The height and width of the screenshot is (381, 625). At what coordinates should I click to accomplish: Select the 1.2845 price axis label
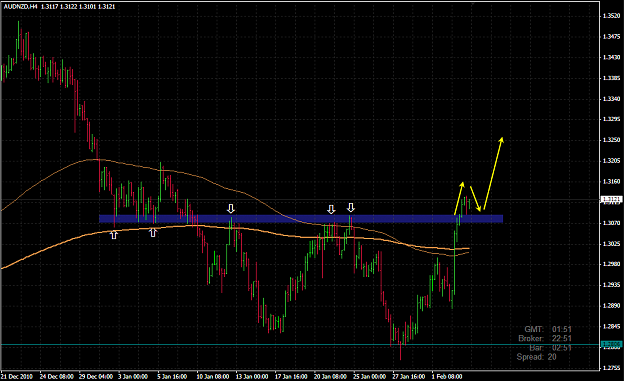coord(611,326)
